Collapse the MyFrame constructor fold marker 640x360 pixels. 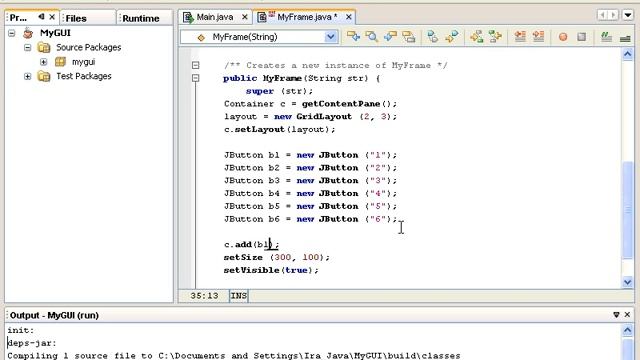coord(196,78)
